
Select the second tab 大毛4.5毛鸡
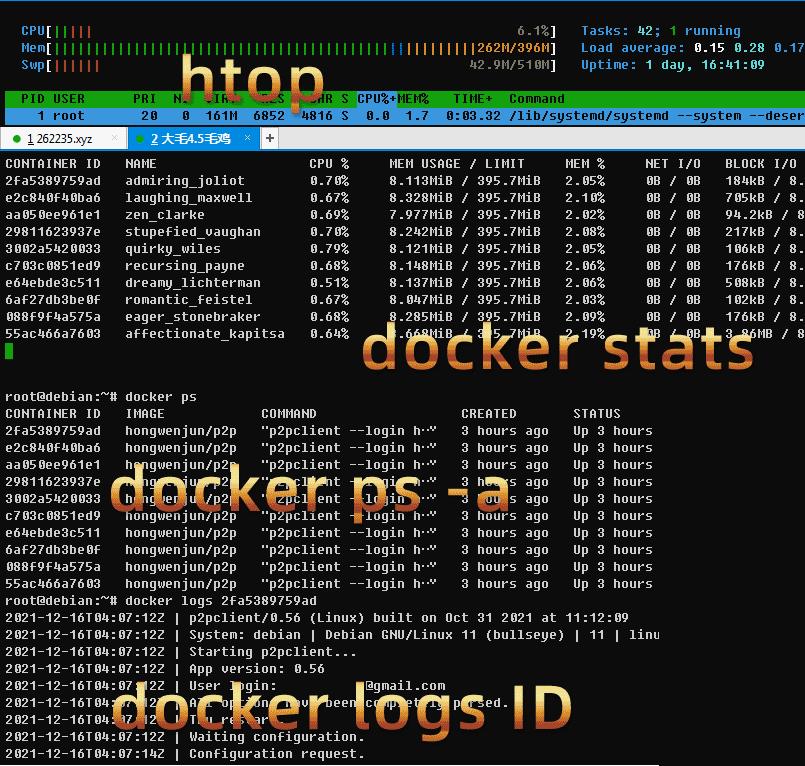190,139
